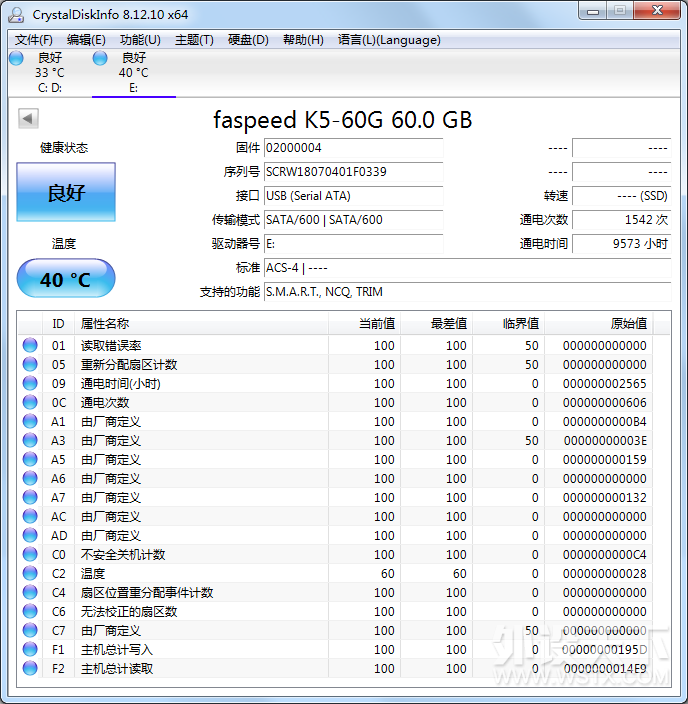Click raw value 000000000606 in row 0C
The width and height of the screenshot is (688, 704).
coord(604,402)
